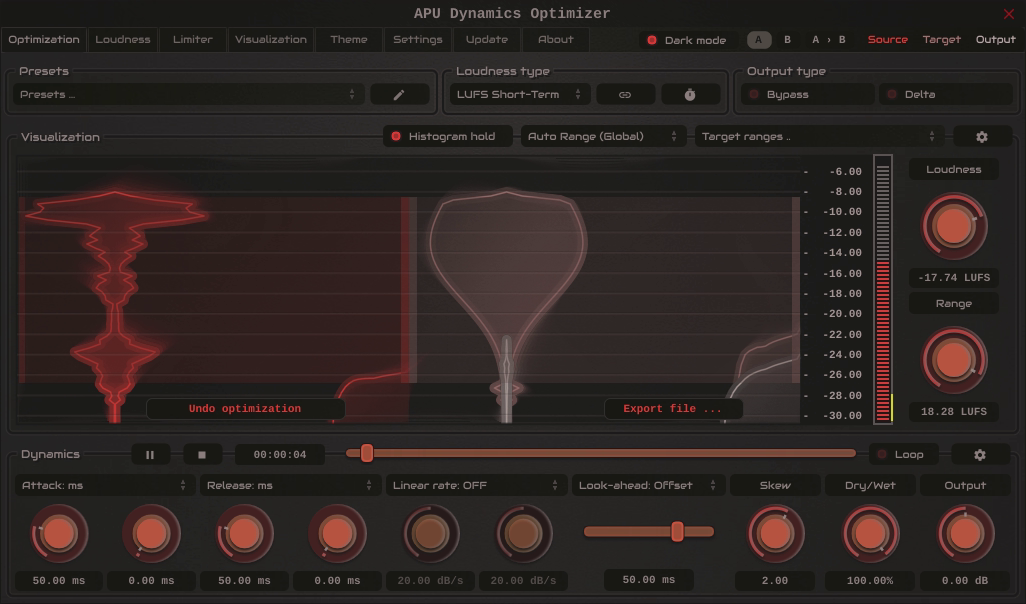Click the playback position slider handle
Screen dimensions: 1026x604
[367, 453]
